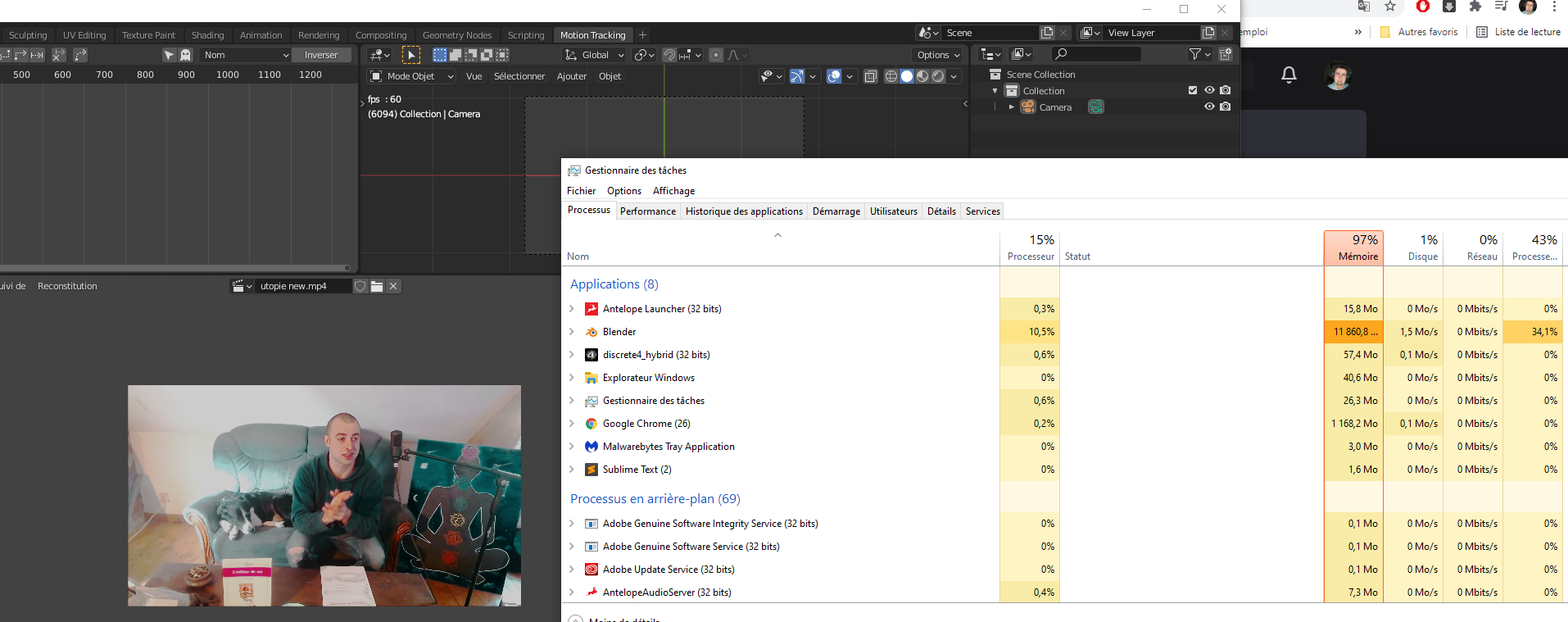Open the Mode Objet dropdown
The image size is (1568, 622).
[412, 76]
